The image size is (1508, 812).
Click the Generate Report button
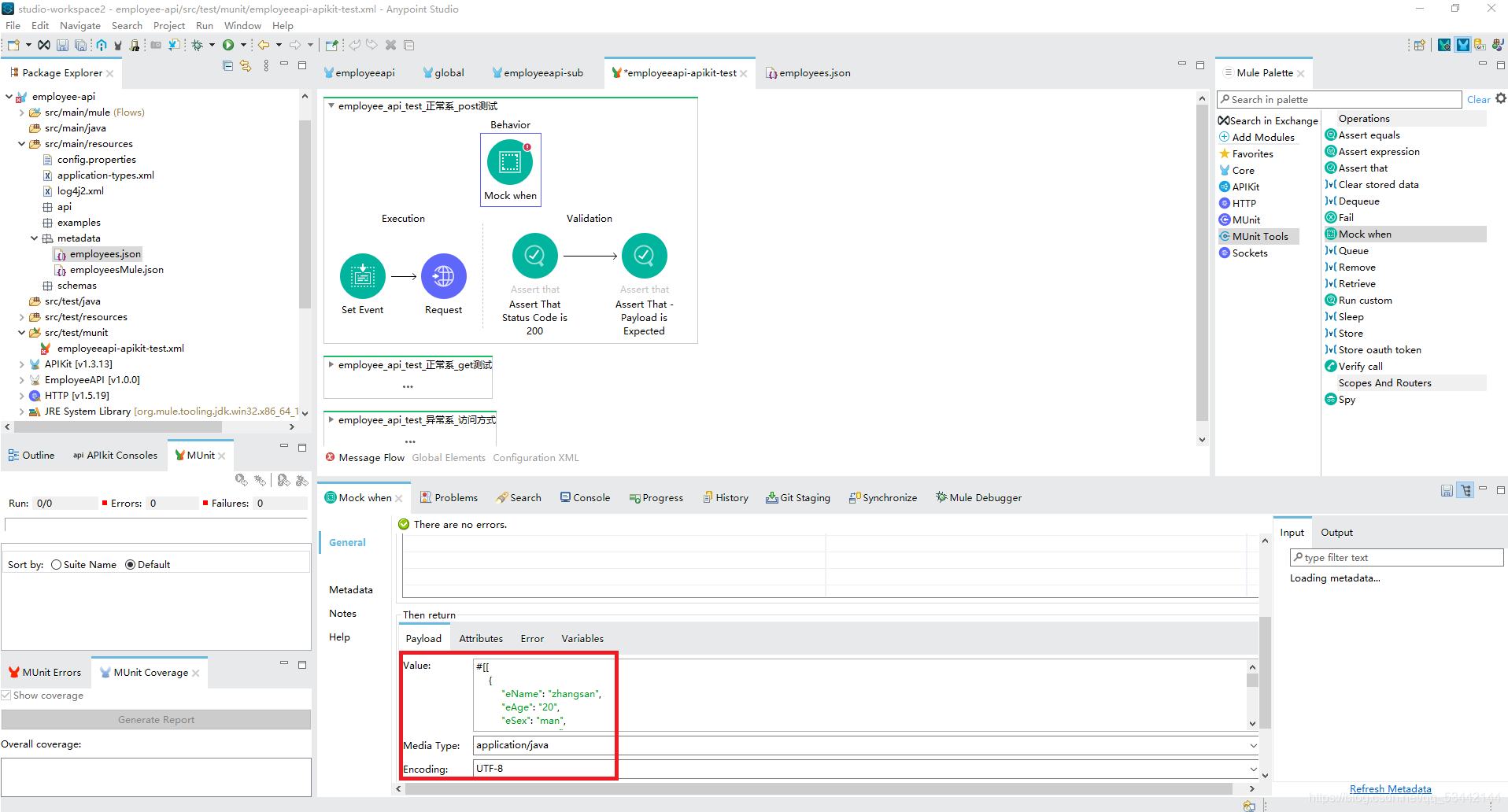pos(156,719)
